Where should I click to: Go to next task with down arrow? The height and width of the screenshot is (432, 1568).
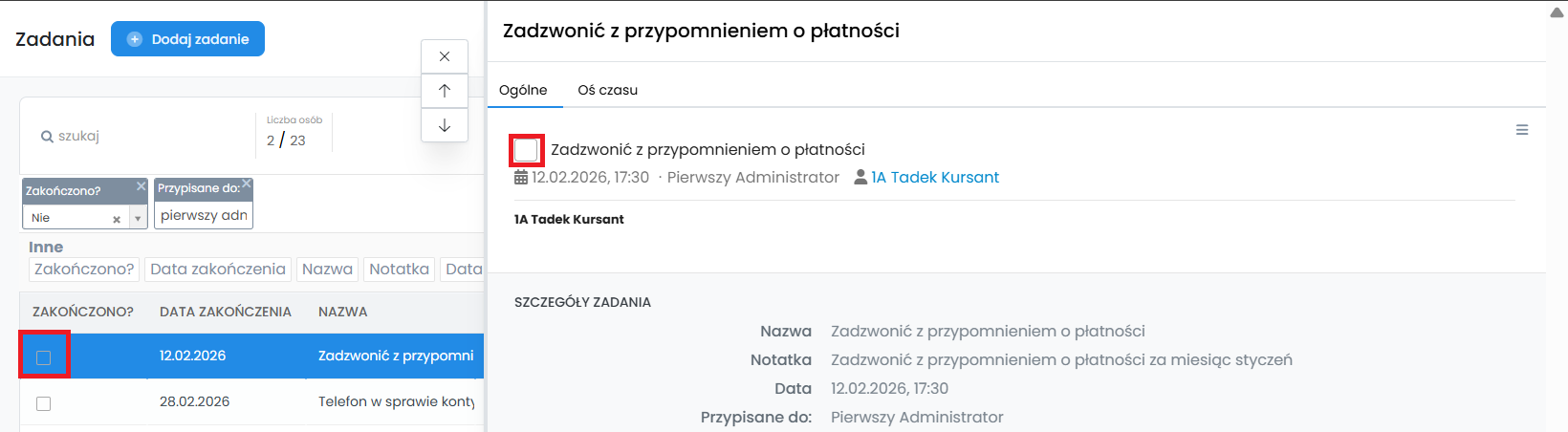coord(445,125)
